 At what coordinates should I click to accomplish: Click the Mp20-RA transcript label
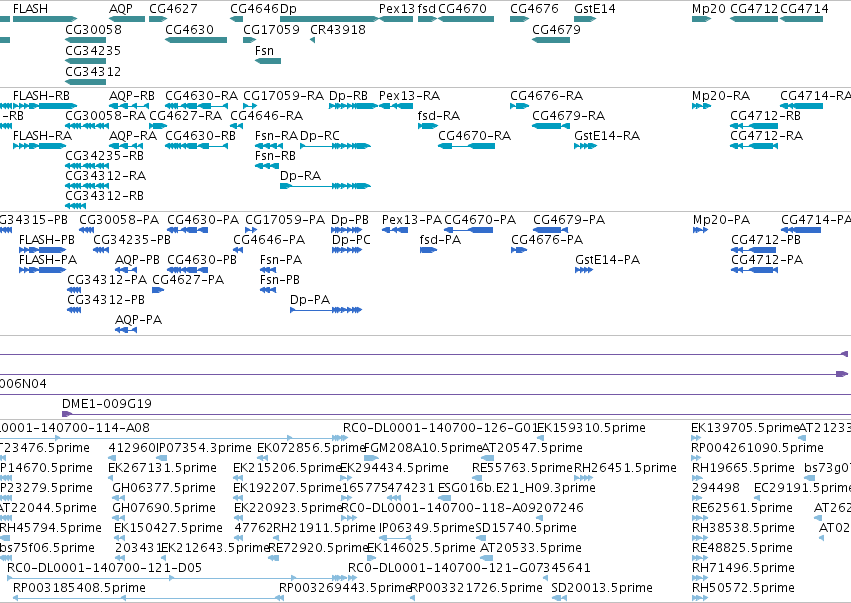[721, 96]
